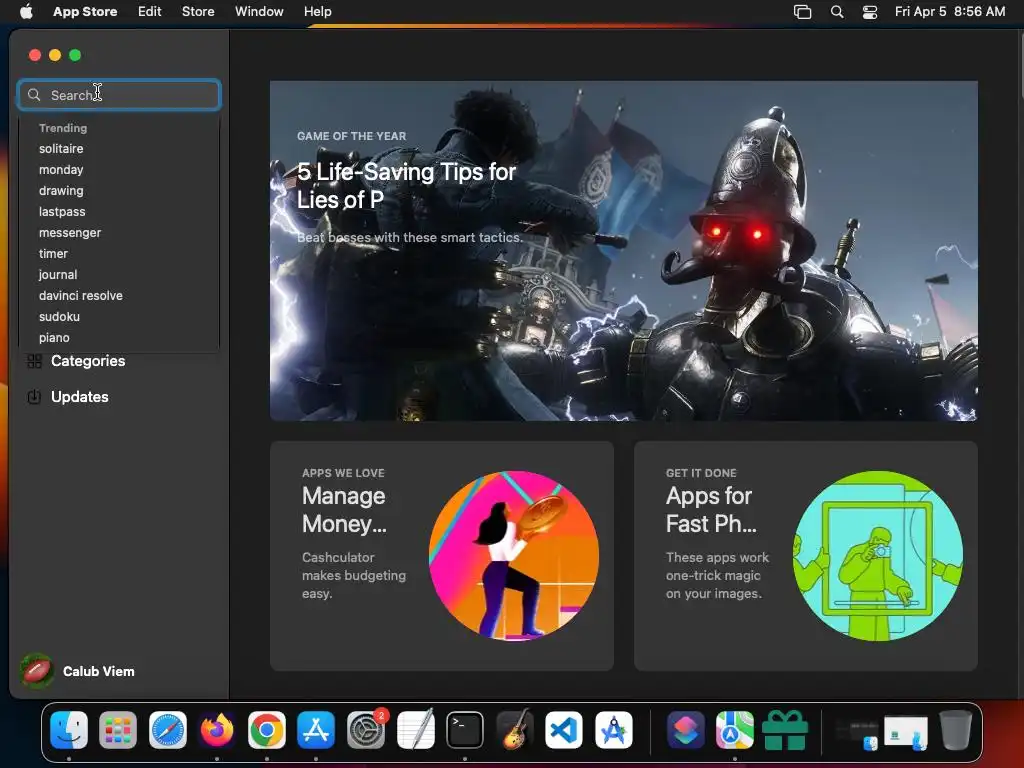
Task: Open System Settings from the Dock
Action: (366, 729)
